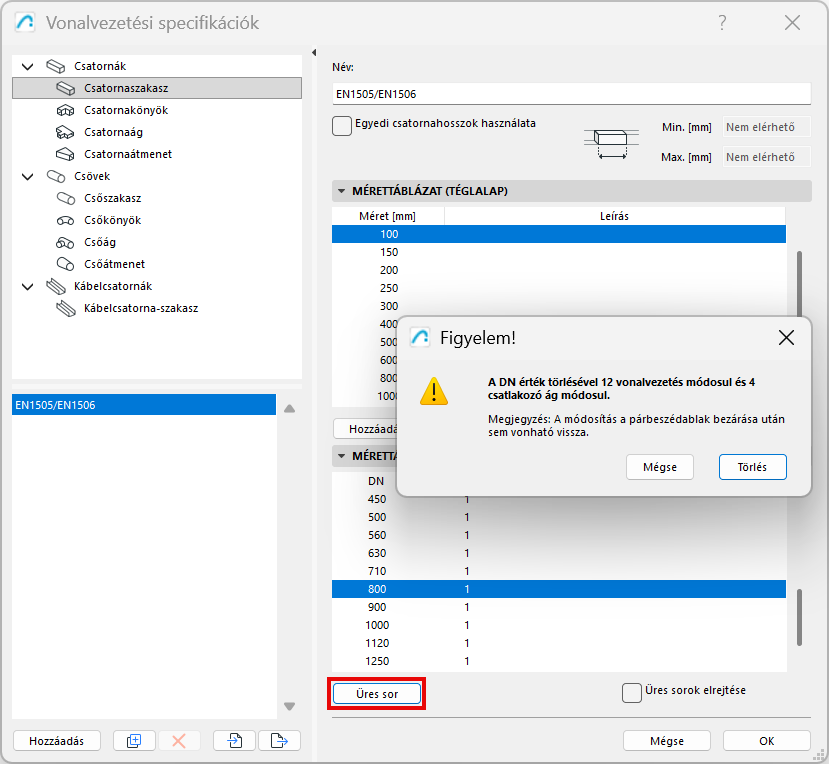Select DN 1000 row

559,625
